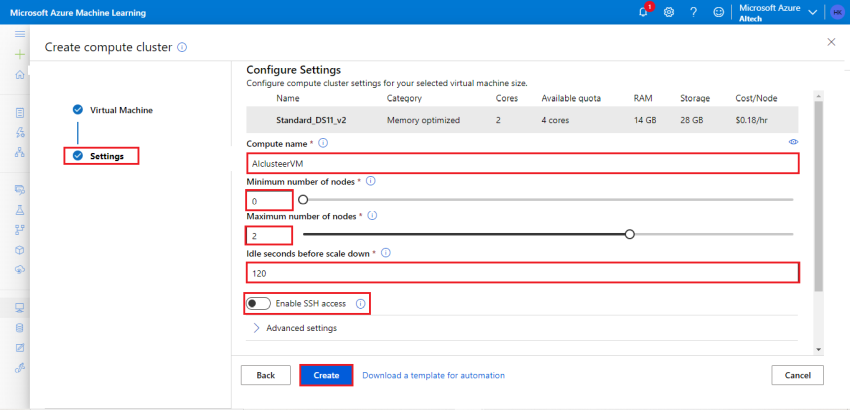This screenshot has height=410, width=850.
Task: Click the minimum nodes slider handle
Action: (x=304, y=200)
